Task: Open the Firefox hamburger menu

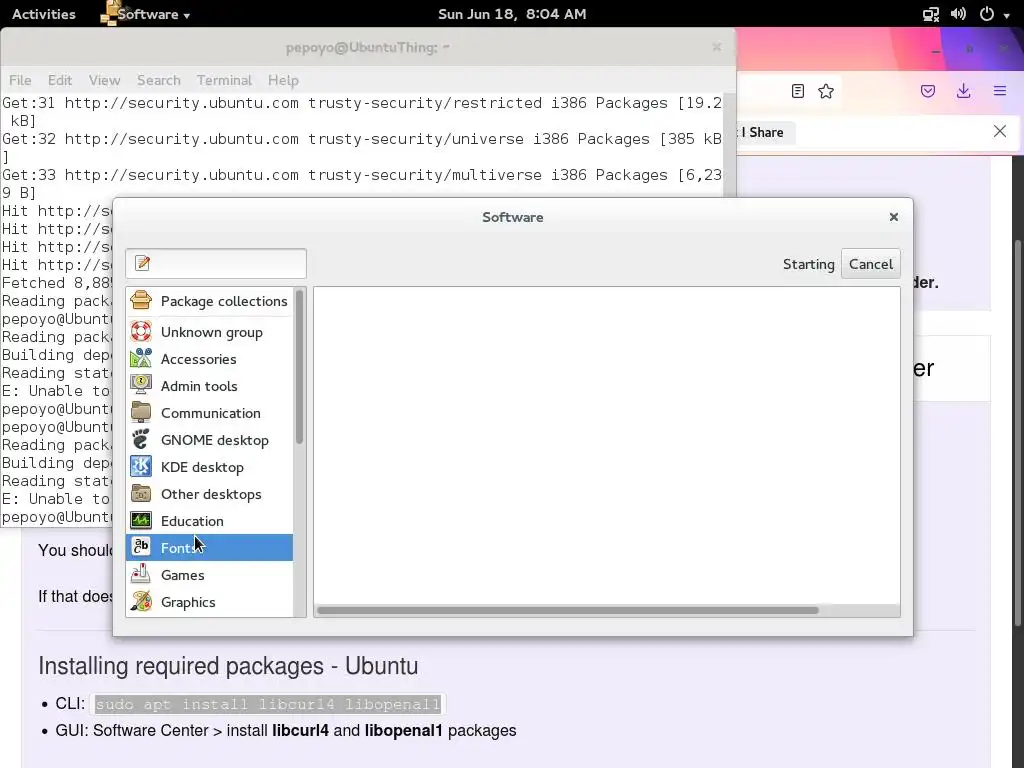Action: pyautogui.click(x=1000, y=91)
